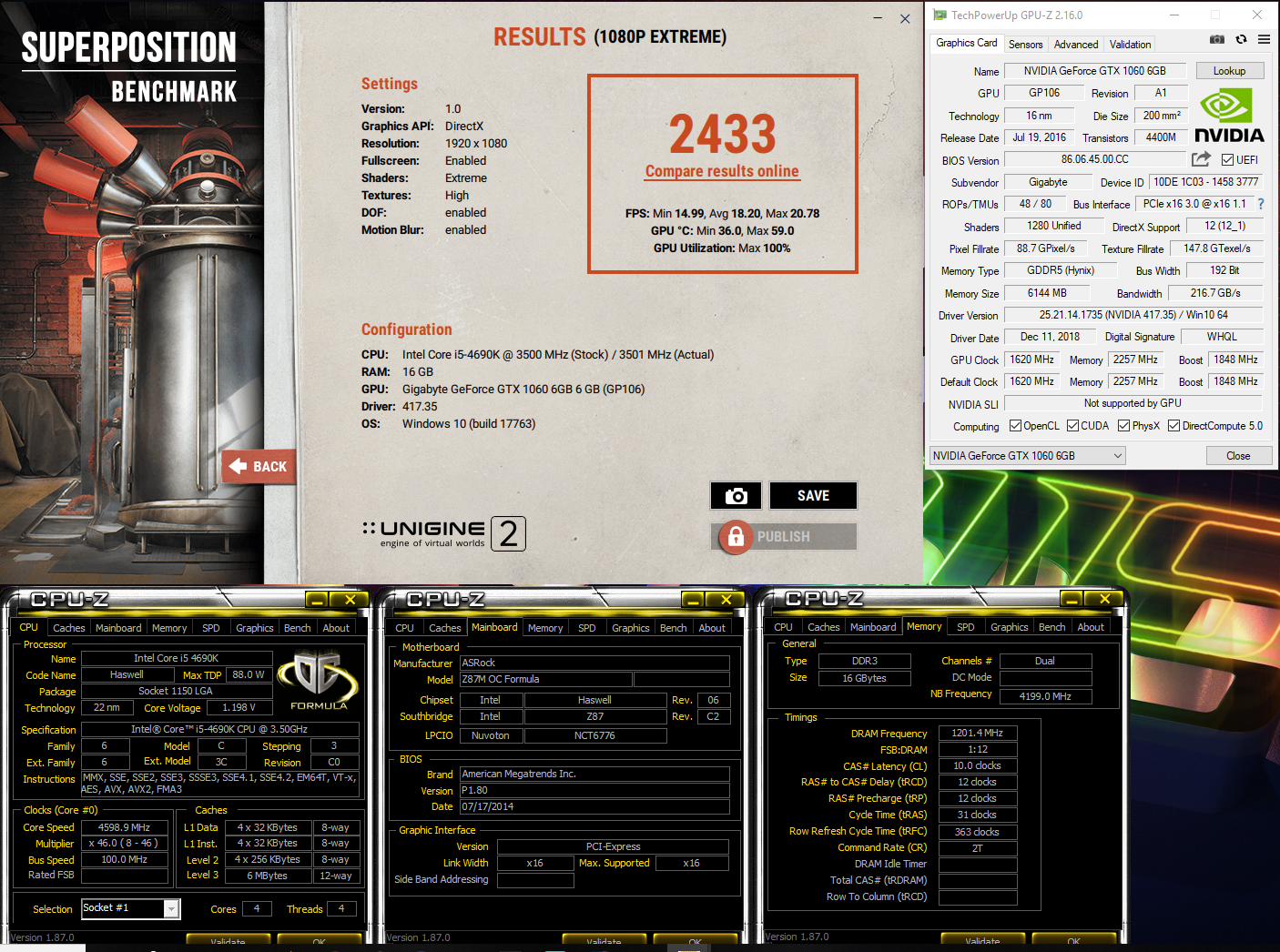Click the Specification Intel Core i5-4690K field
The width and height of the screenshot is (1280, 952).
point(219,729)
